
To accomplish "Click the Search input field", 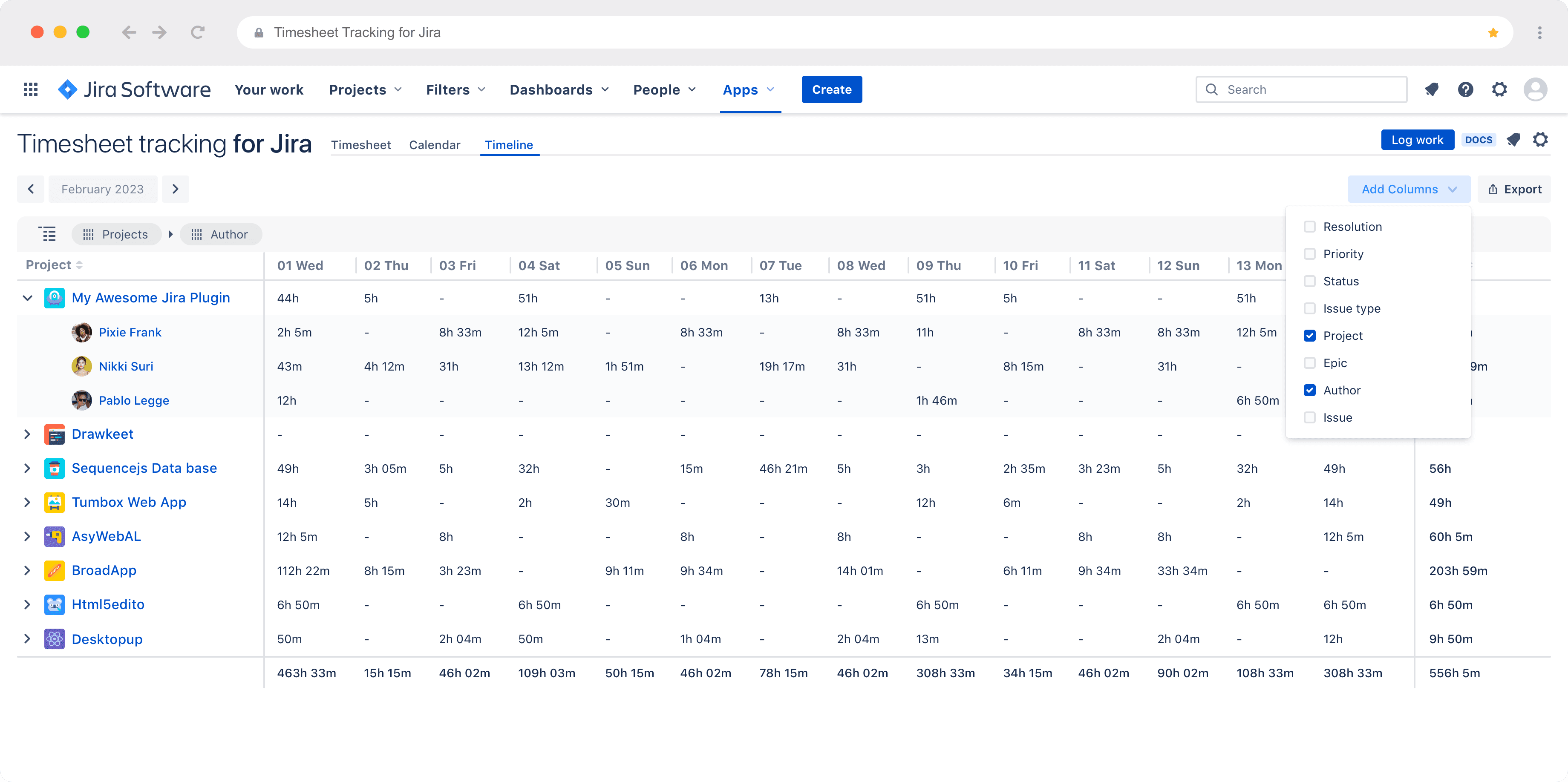I will coord(1301,89).
